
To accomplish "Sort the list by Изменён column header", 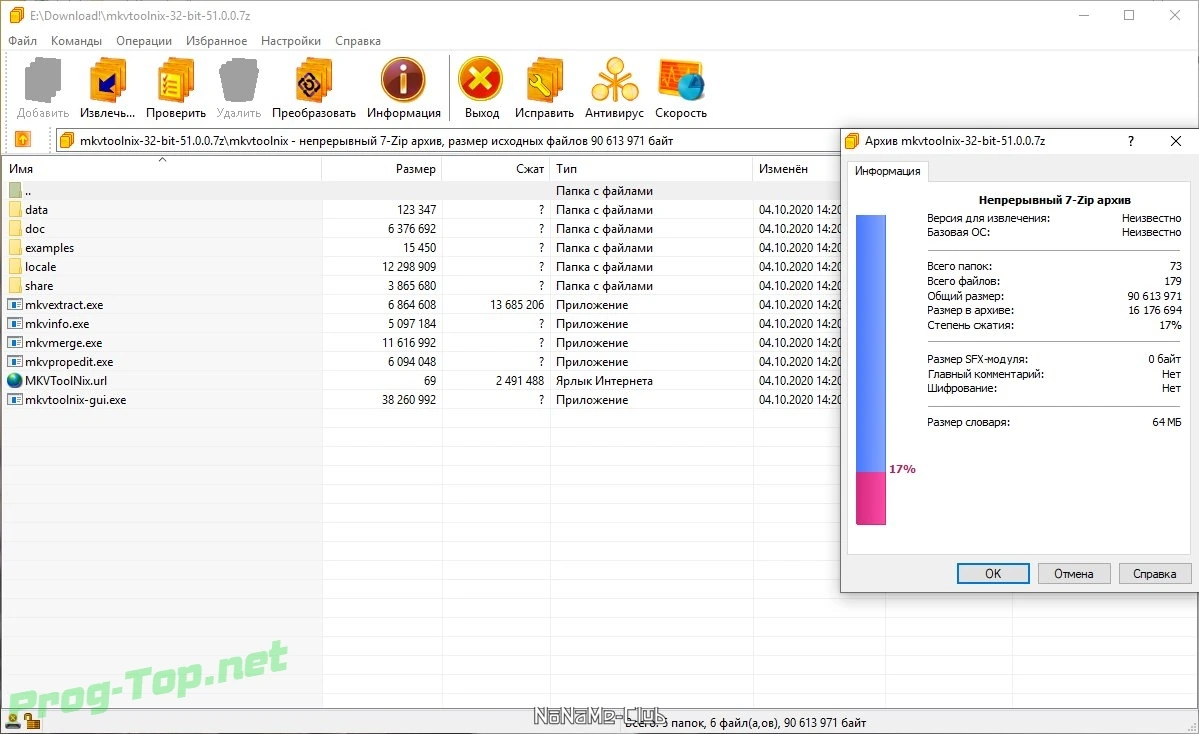I will 796,168.
